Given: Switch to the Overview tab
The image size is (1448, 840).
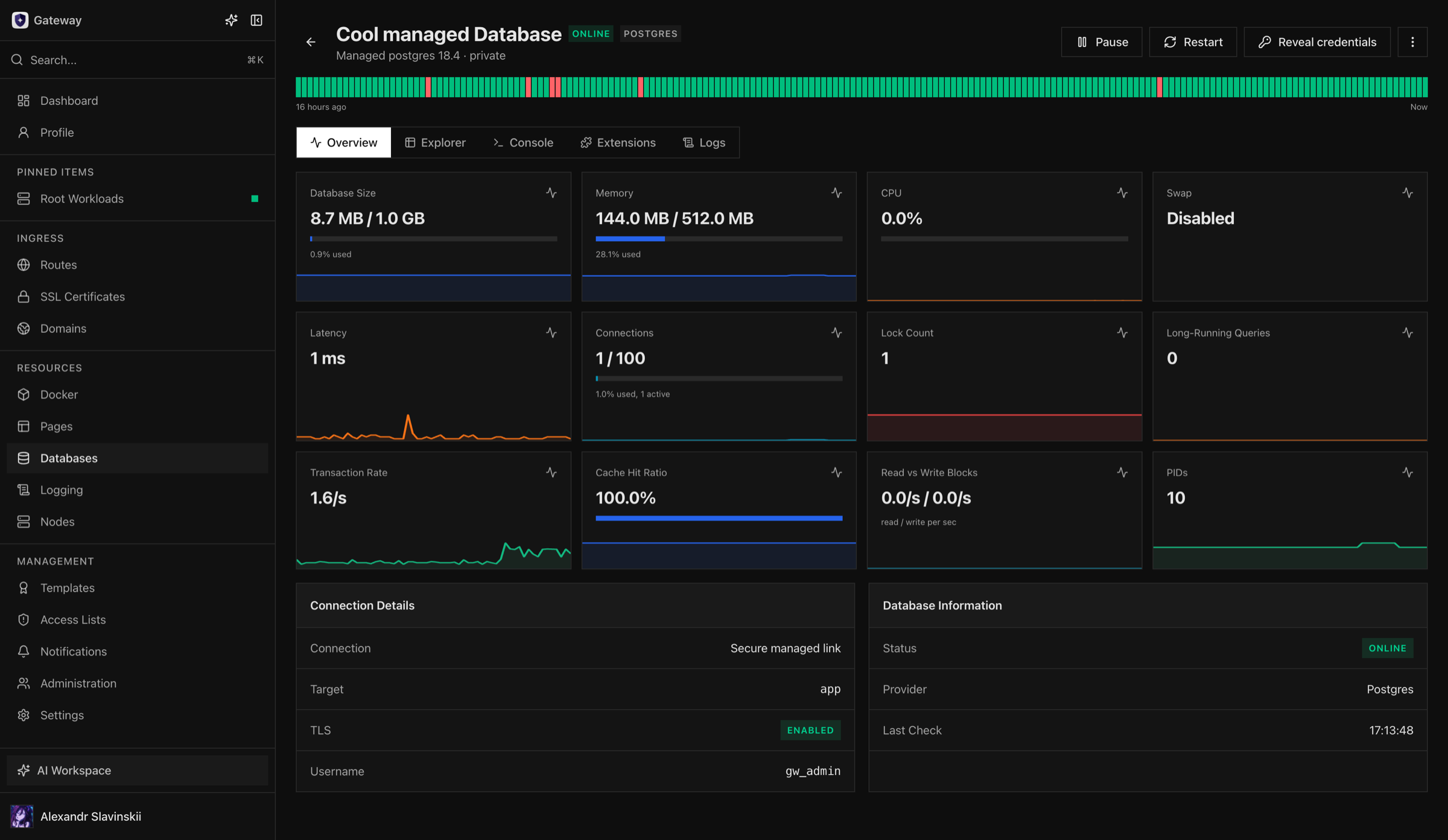Looking at the screenshot, I should [x=344, y=143].
